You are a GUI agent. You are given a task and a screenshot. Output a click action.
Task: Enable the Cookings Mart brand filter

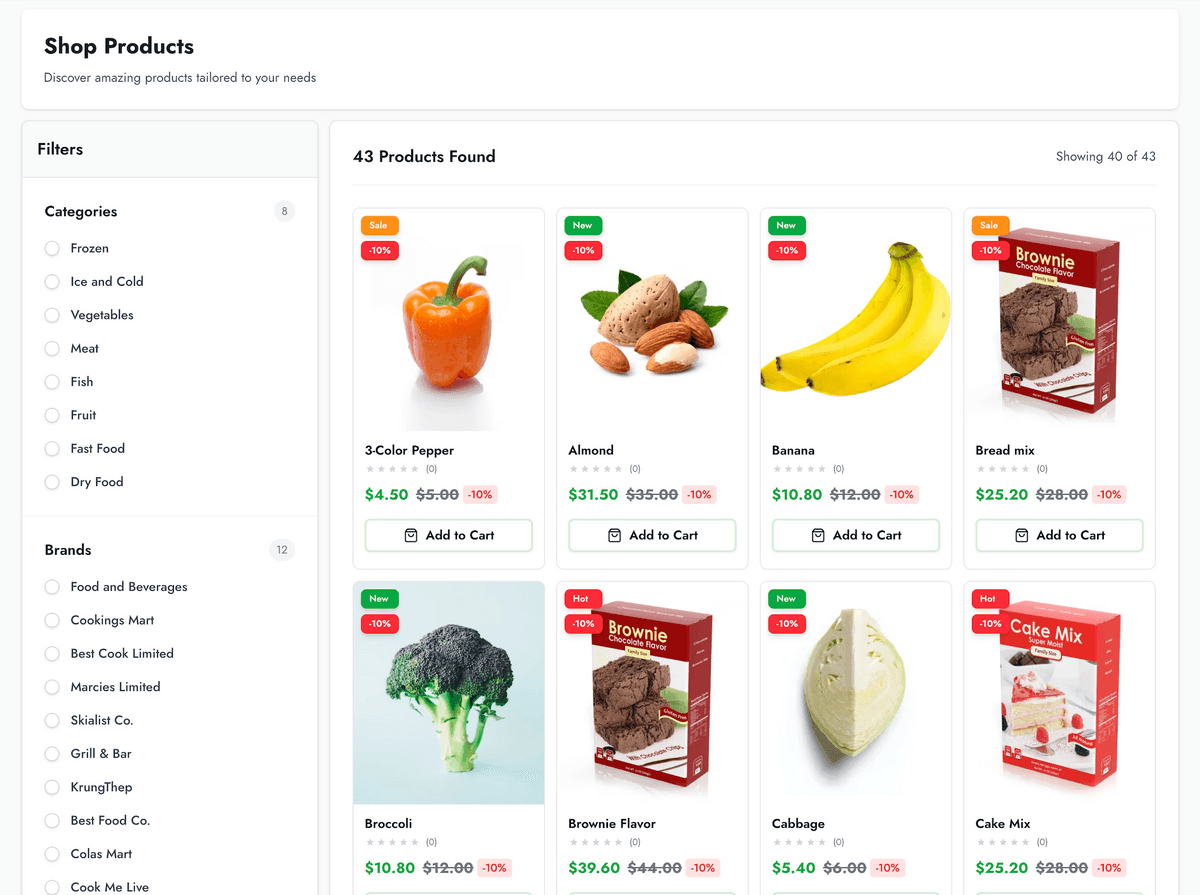point(52,621)
